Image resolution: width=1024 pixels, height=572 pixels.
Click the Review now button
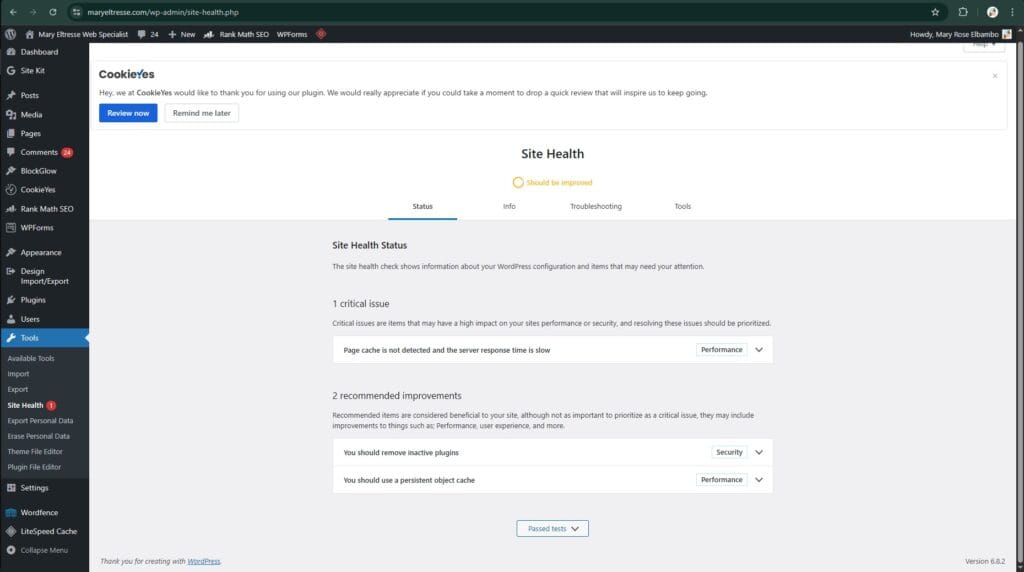(128, 113)
